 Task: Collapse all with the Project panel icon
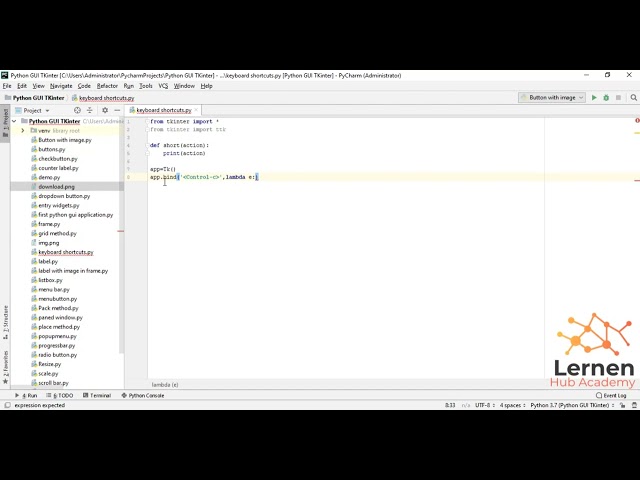(90, 110)
